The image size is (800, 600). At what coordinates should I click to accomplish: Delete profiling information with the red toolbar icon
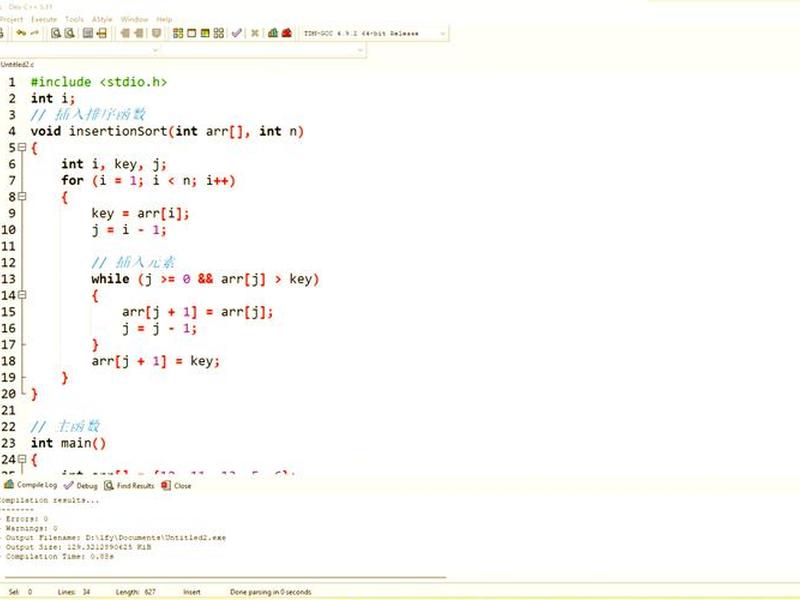(x=287, y=33)
